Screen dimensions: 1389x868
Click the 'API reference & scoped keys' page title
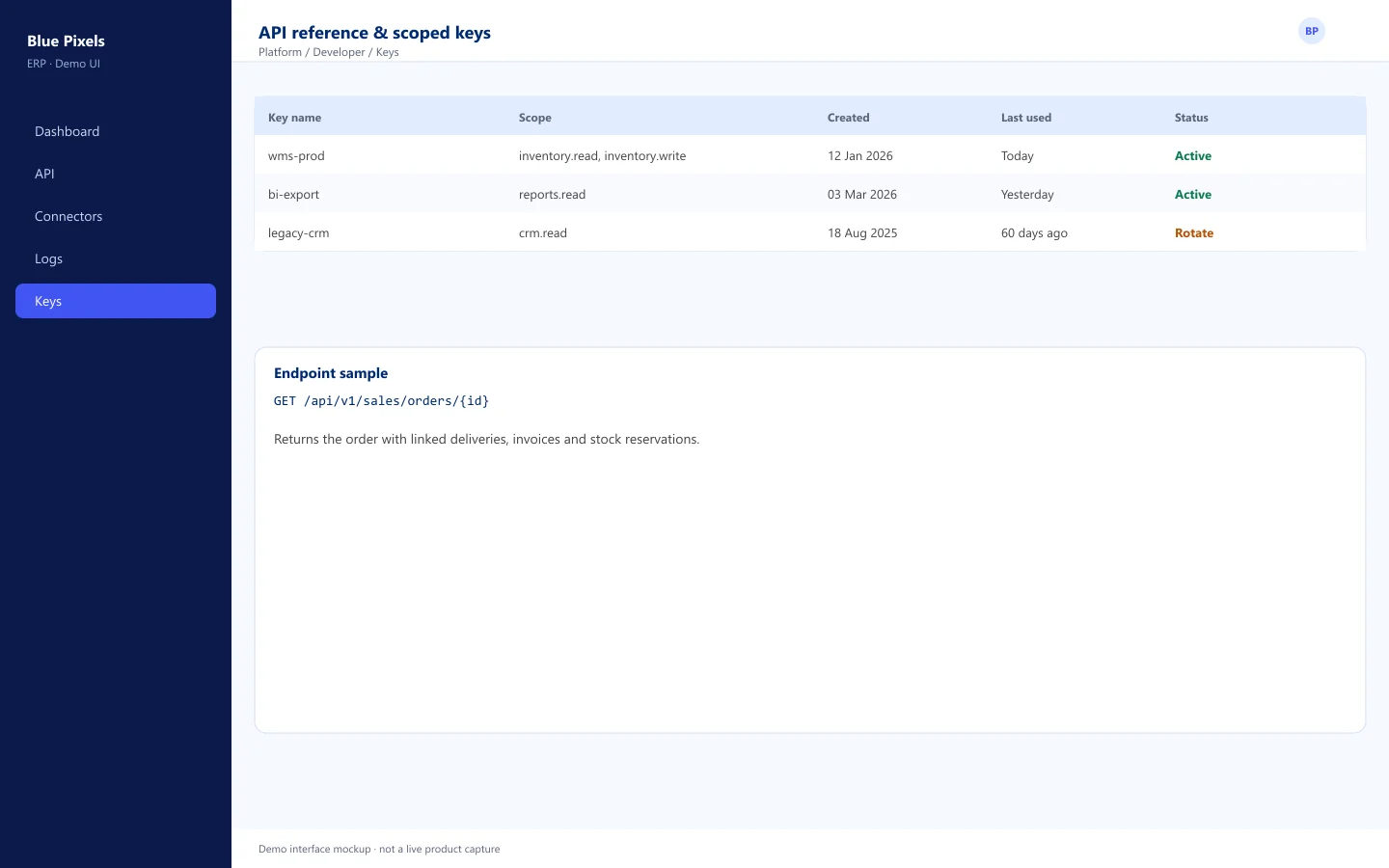[374, 33]
